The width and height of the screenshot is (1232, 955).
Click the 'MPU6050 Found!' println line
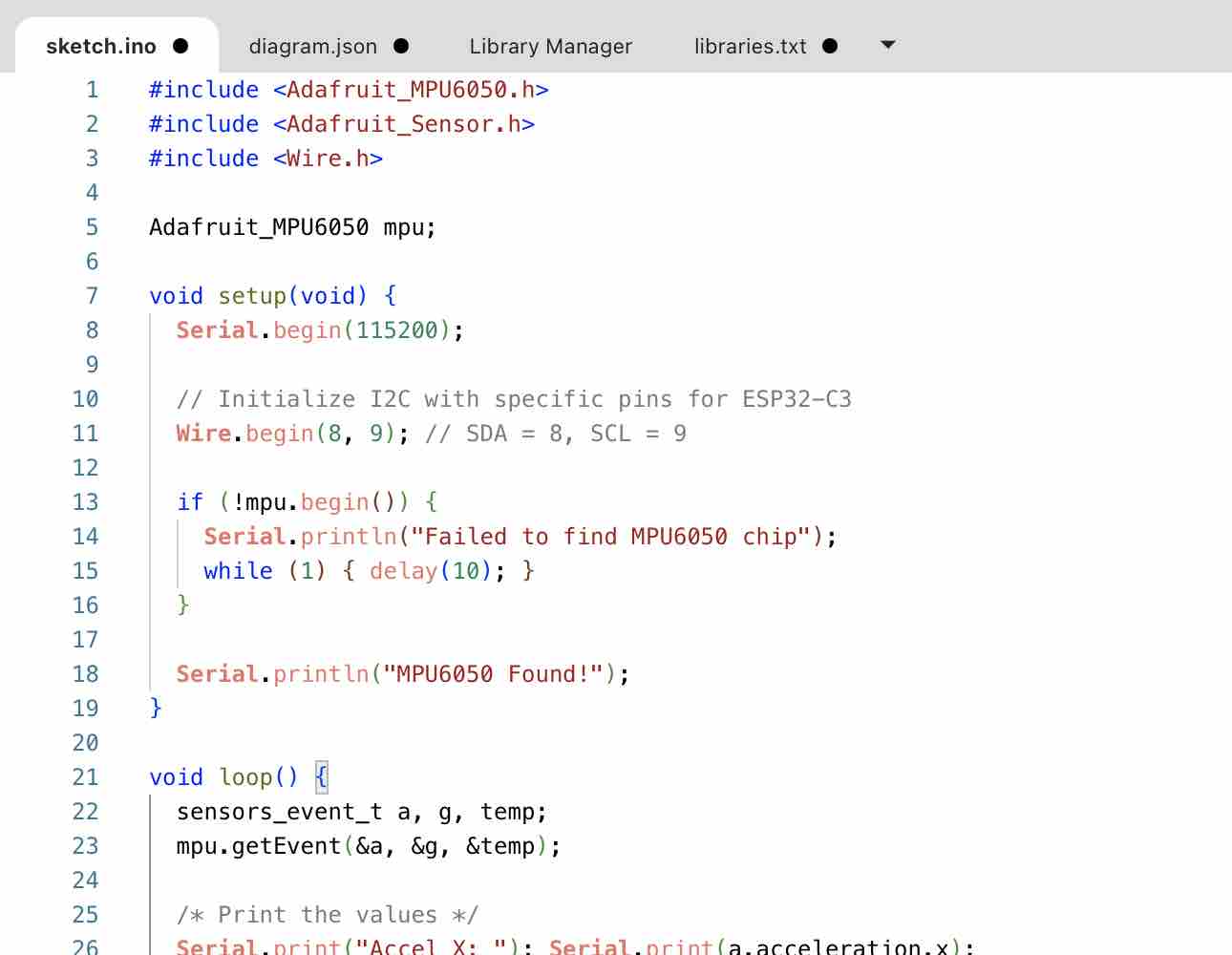[x=403, y=674]
